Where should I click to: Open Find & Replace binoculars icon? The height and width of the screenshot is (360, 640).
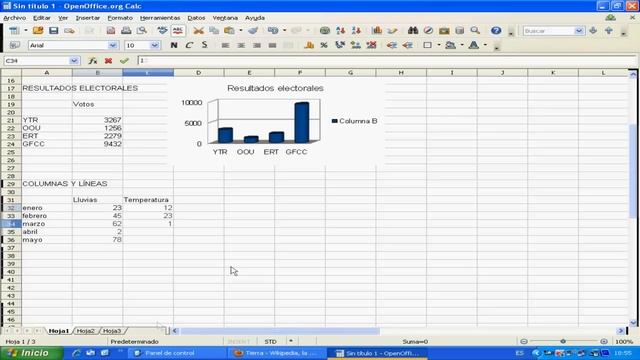[413, 31]
